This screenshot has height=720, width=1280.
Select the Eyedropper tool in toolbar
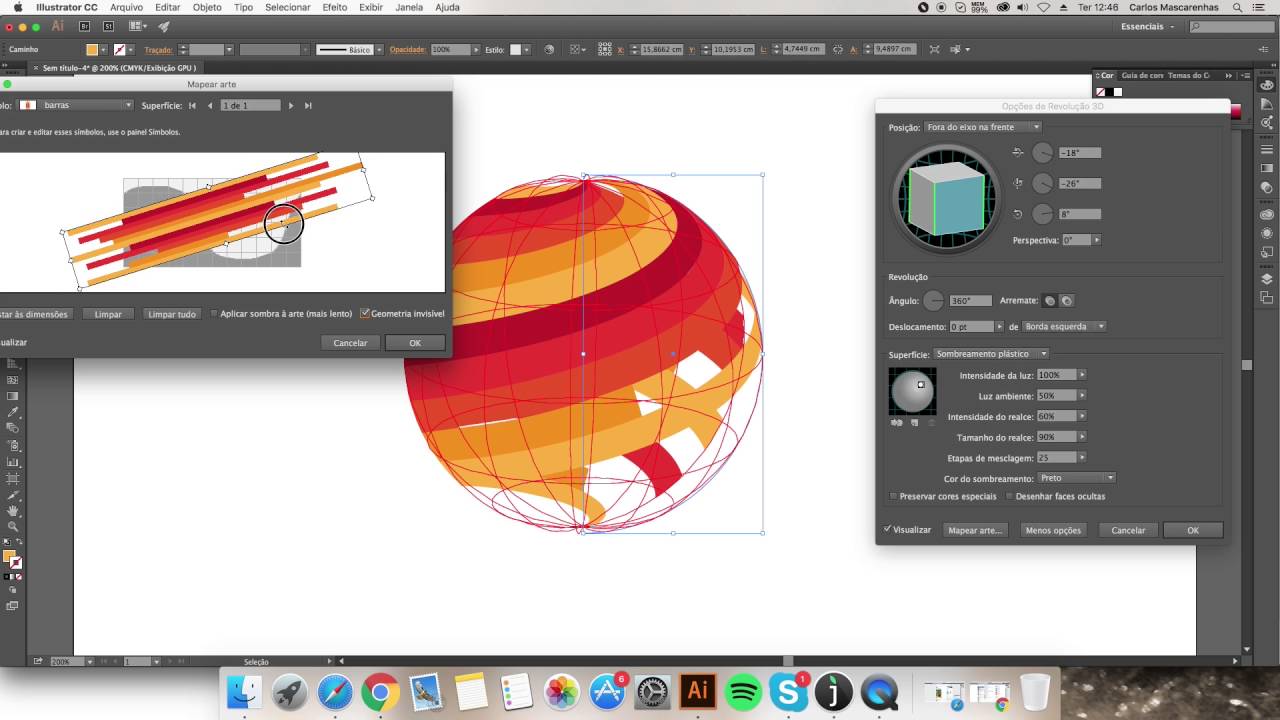pyautogui.click(x=13, y=412)
